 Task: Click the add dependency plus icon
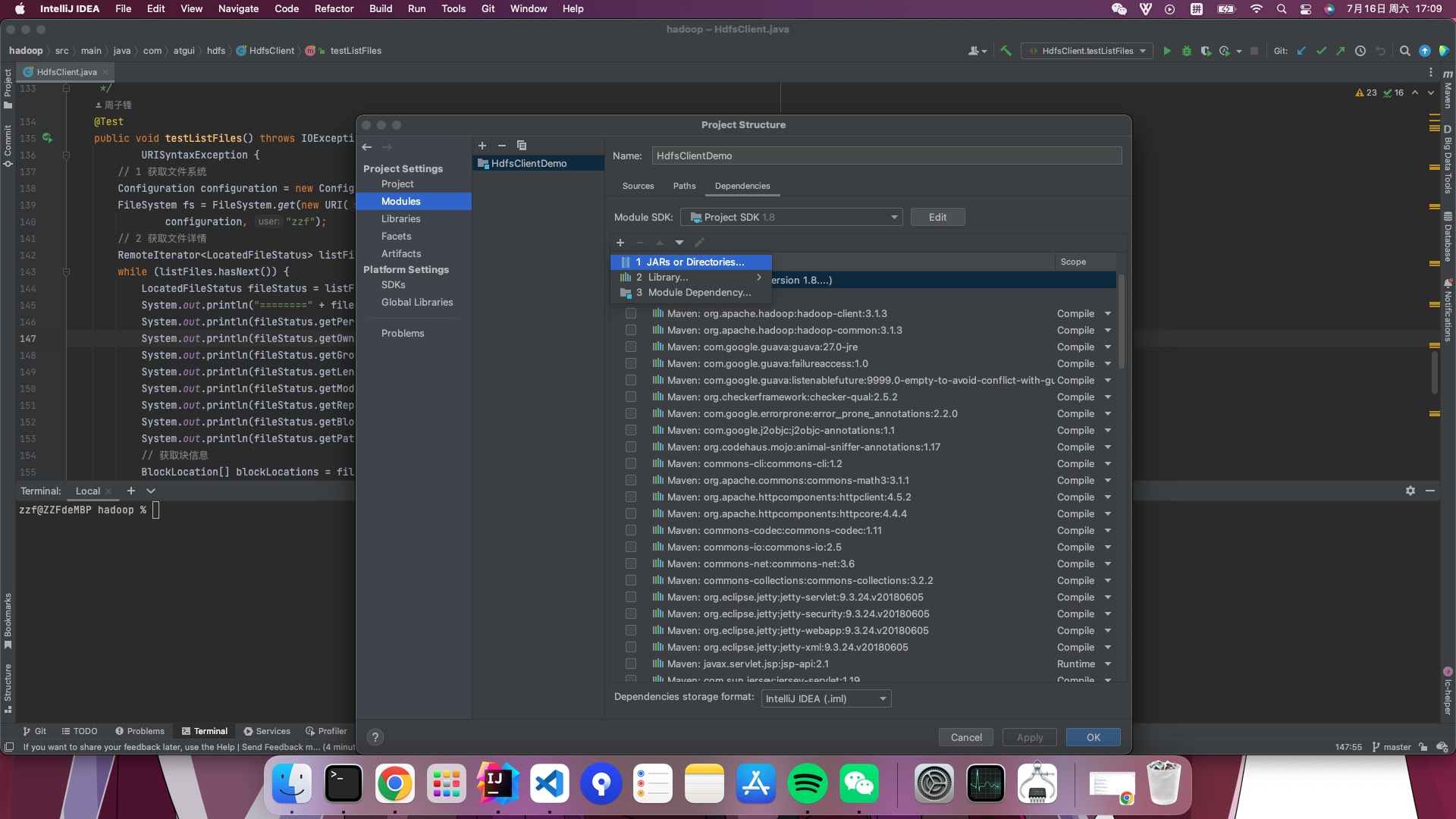[620, 243]
